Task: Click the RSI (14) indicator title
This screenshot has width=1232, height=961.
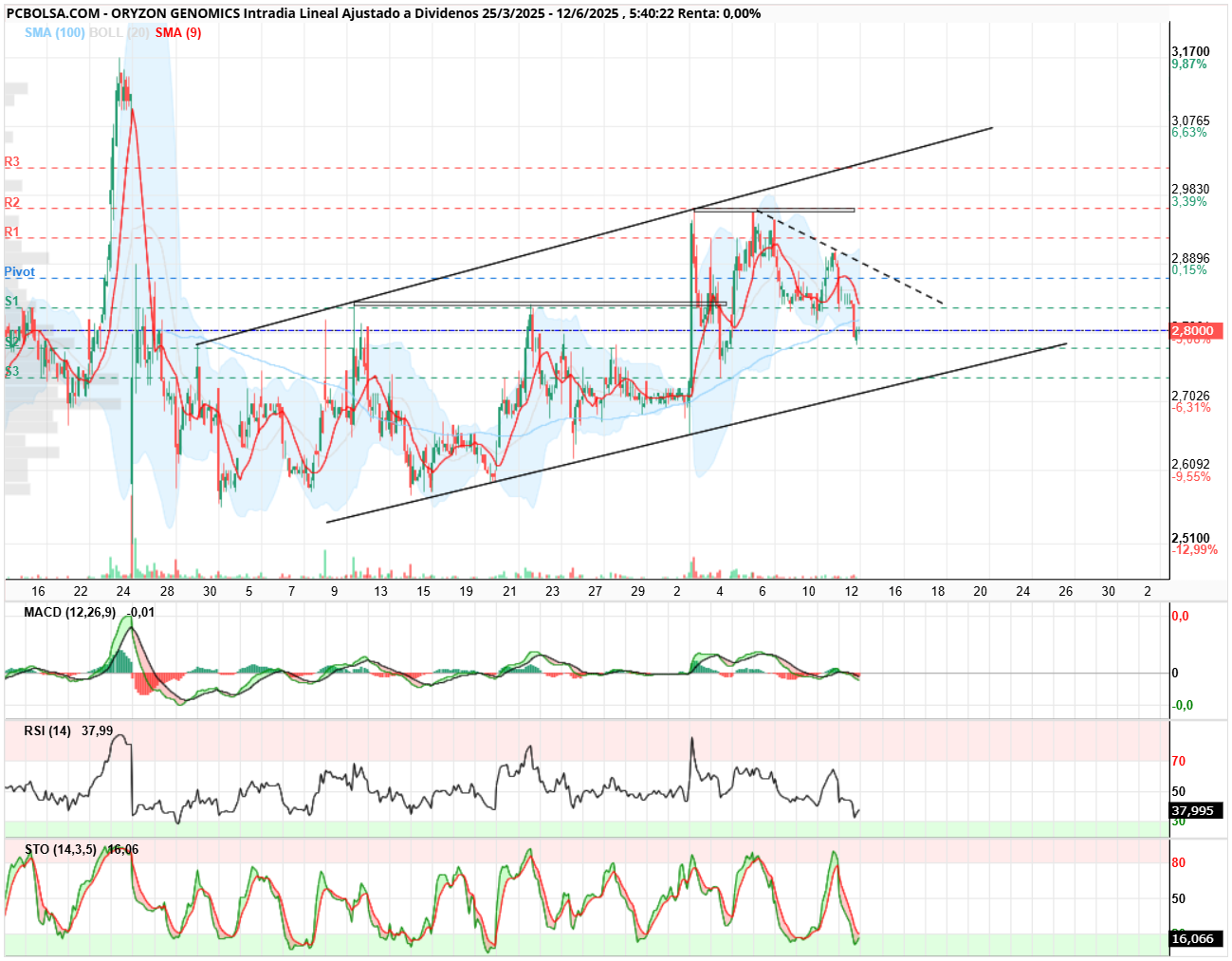Action: pyautogui.click(x=47, y=731)
